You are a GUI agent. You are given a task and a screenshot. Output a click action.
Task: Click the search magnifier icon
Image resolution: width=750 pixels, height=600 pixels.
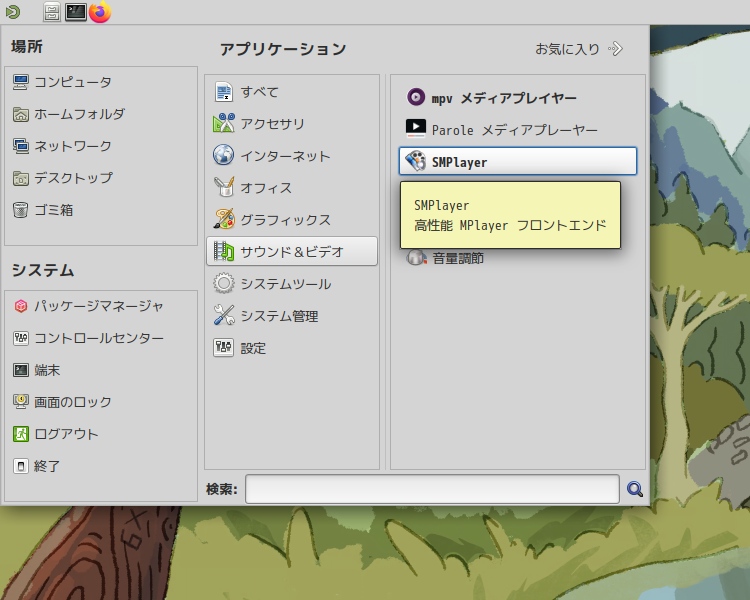coord(635,489)
